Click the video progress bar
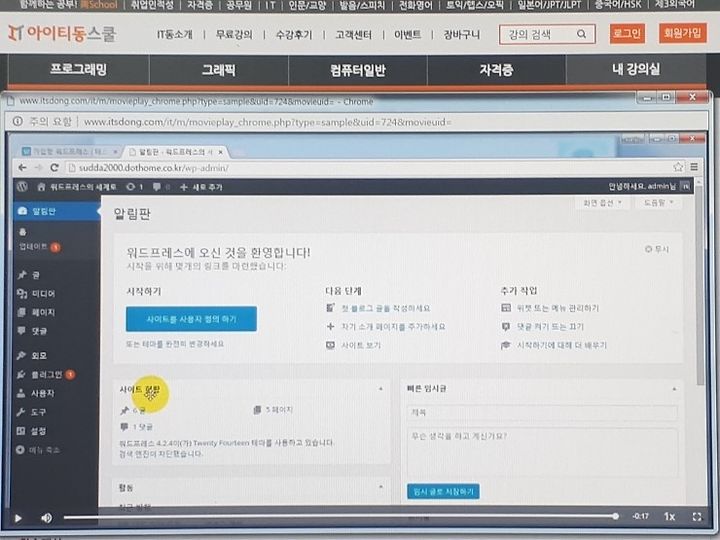Image resolution: width=720 pixels, height=540 pixels. coord(341,517)
